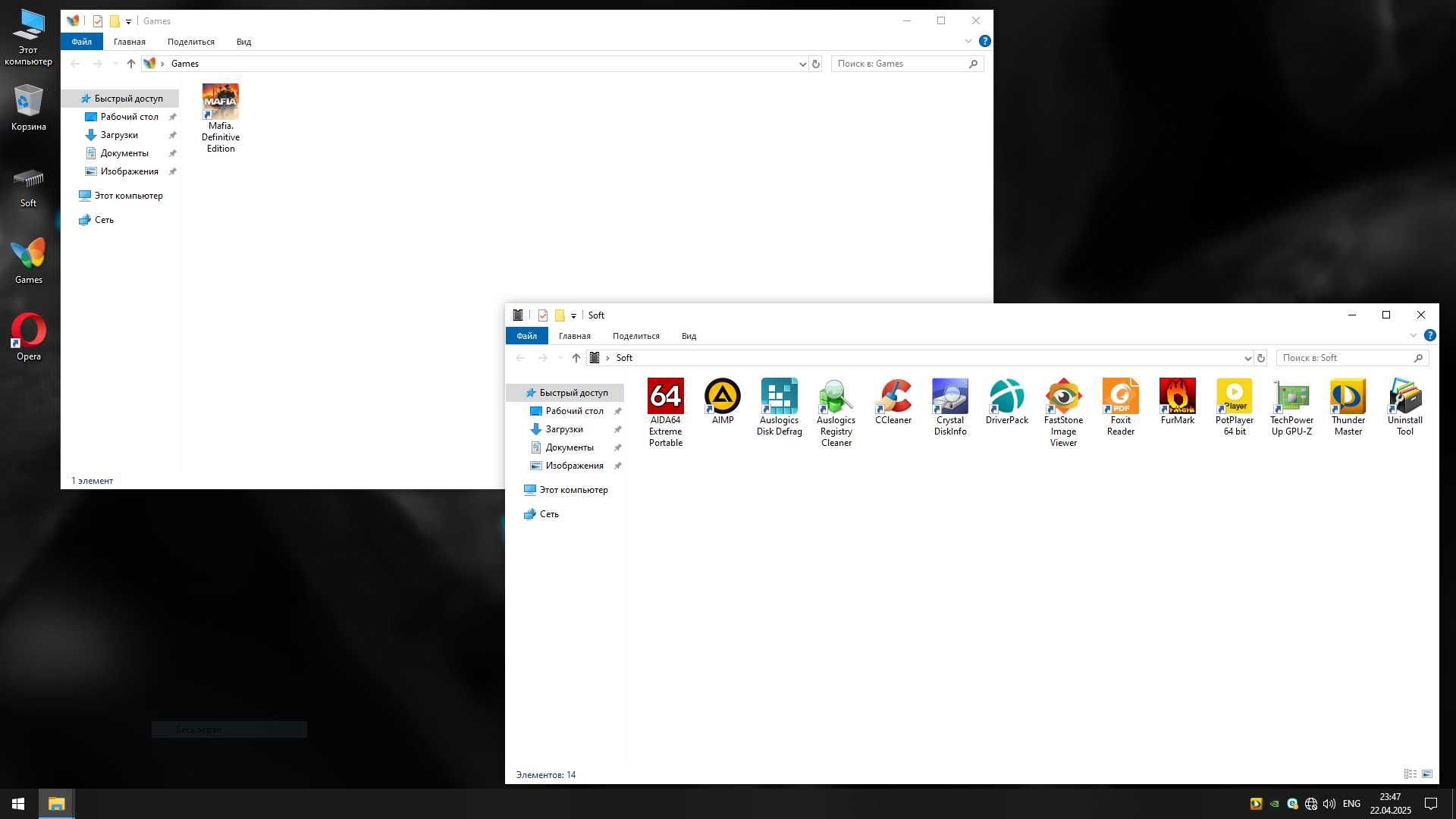
Task: Refresh the Games folder view
Action: pyautogui.click(x=816, y=64)
